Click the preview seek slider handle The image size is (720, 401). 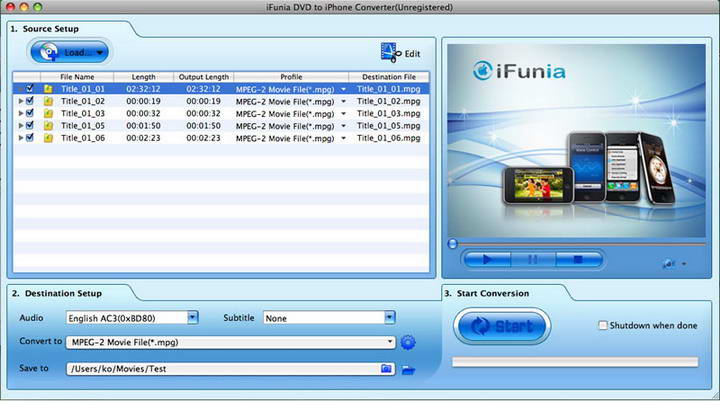tap(453, 244)
